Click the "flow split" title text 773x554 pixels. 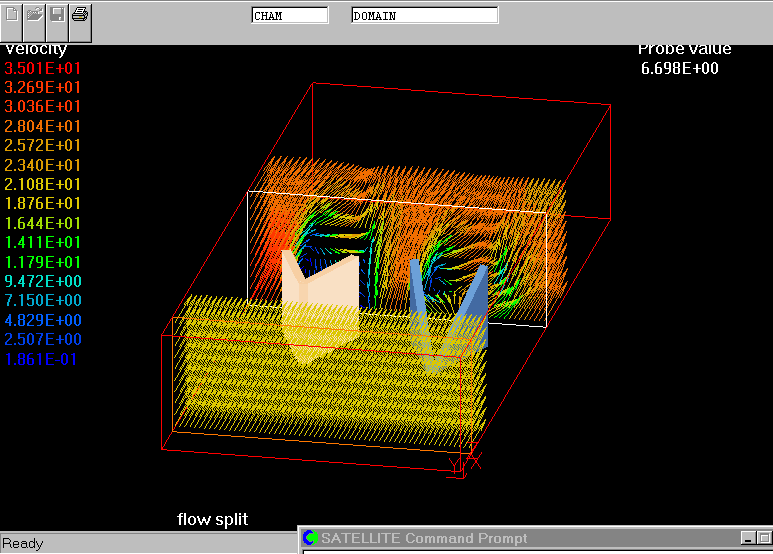pos(212,519)
